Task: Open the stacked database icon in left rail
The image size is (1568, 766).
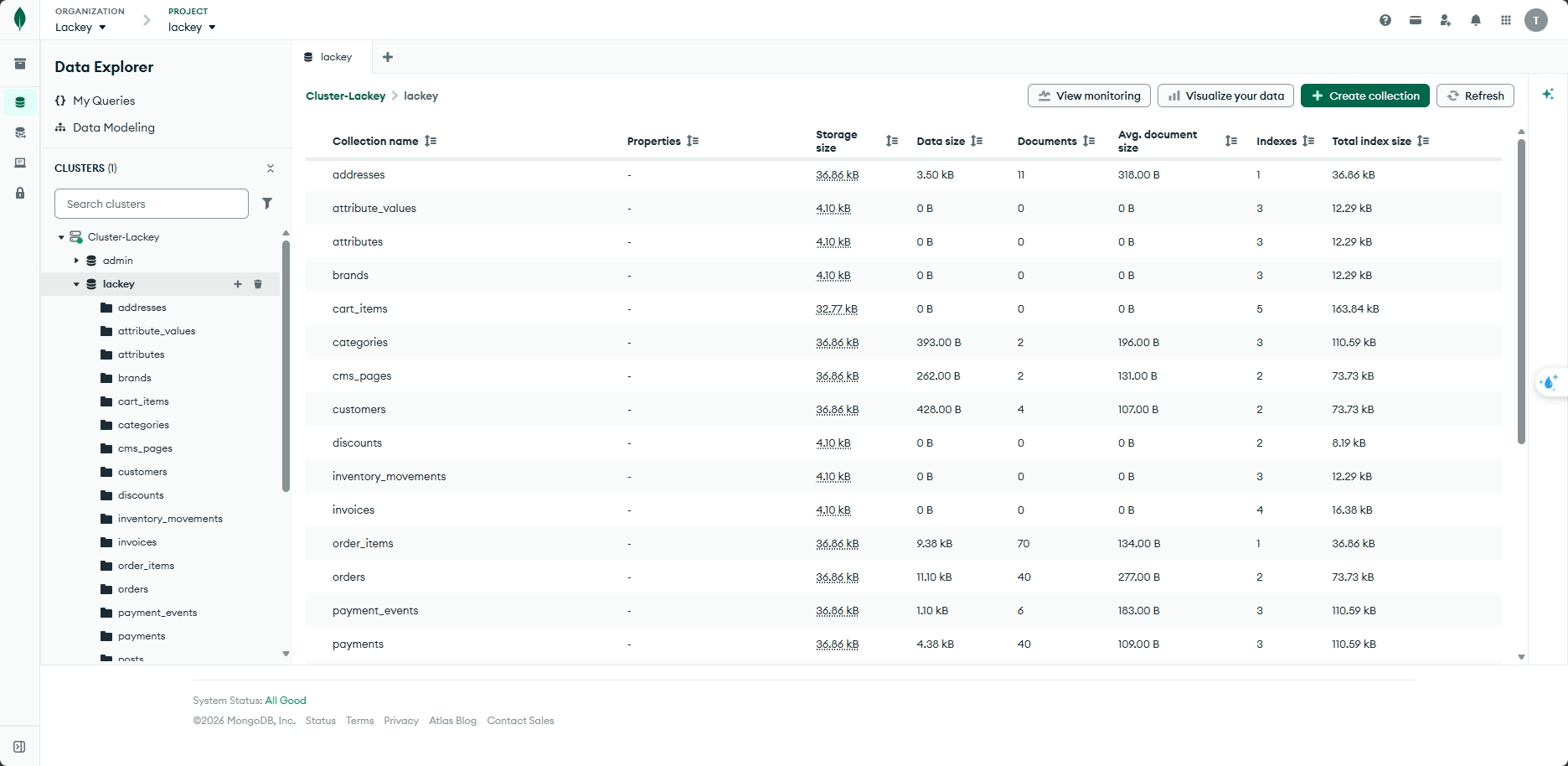Action: pyautogui.click(x=20, y=132)
